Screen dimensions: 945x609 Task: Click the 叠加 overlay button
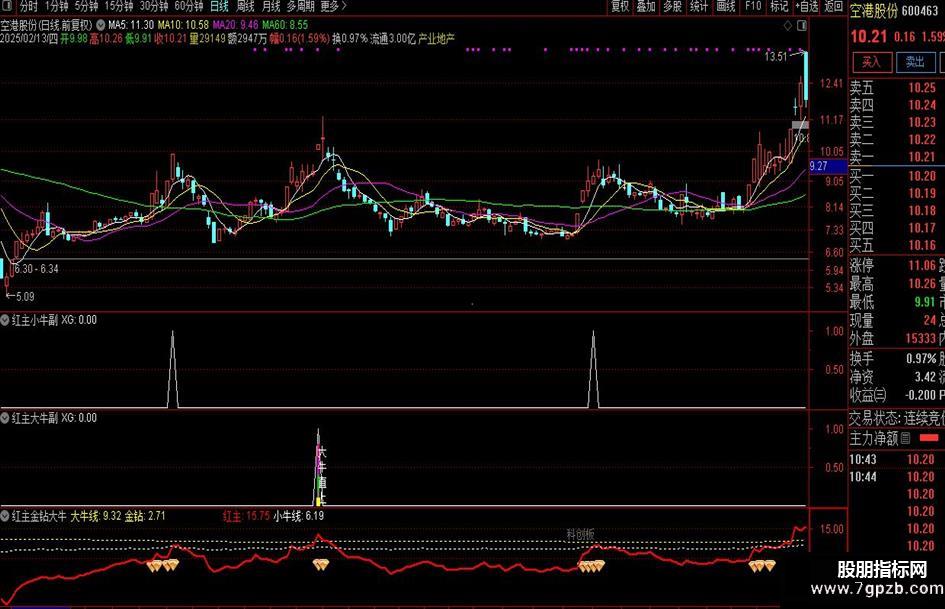[646, 6]
